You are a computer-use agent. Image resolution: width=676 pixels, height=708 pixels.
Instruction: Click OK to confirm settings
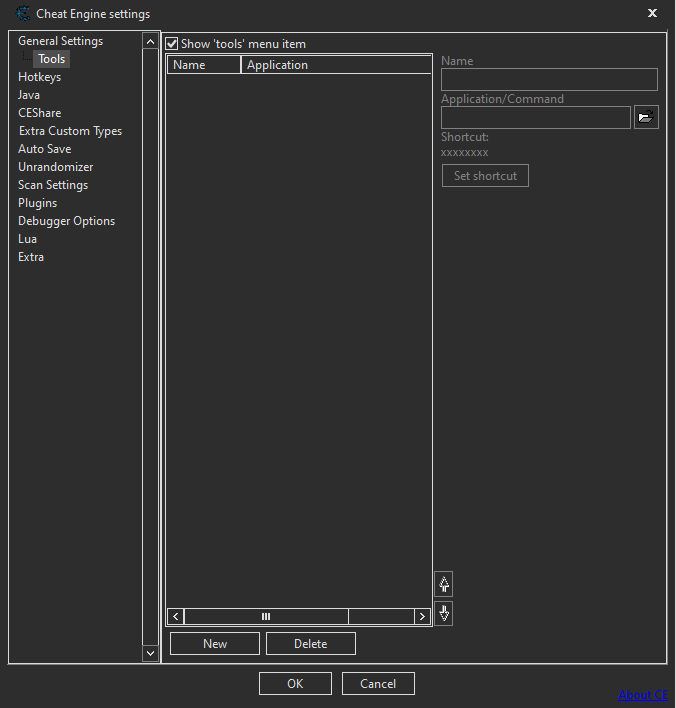click(295, 684)
